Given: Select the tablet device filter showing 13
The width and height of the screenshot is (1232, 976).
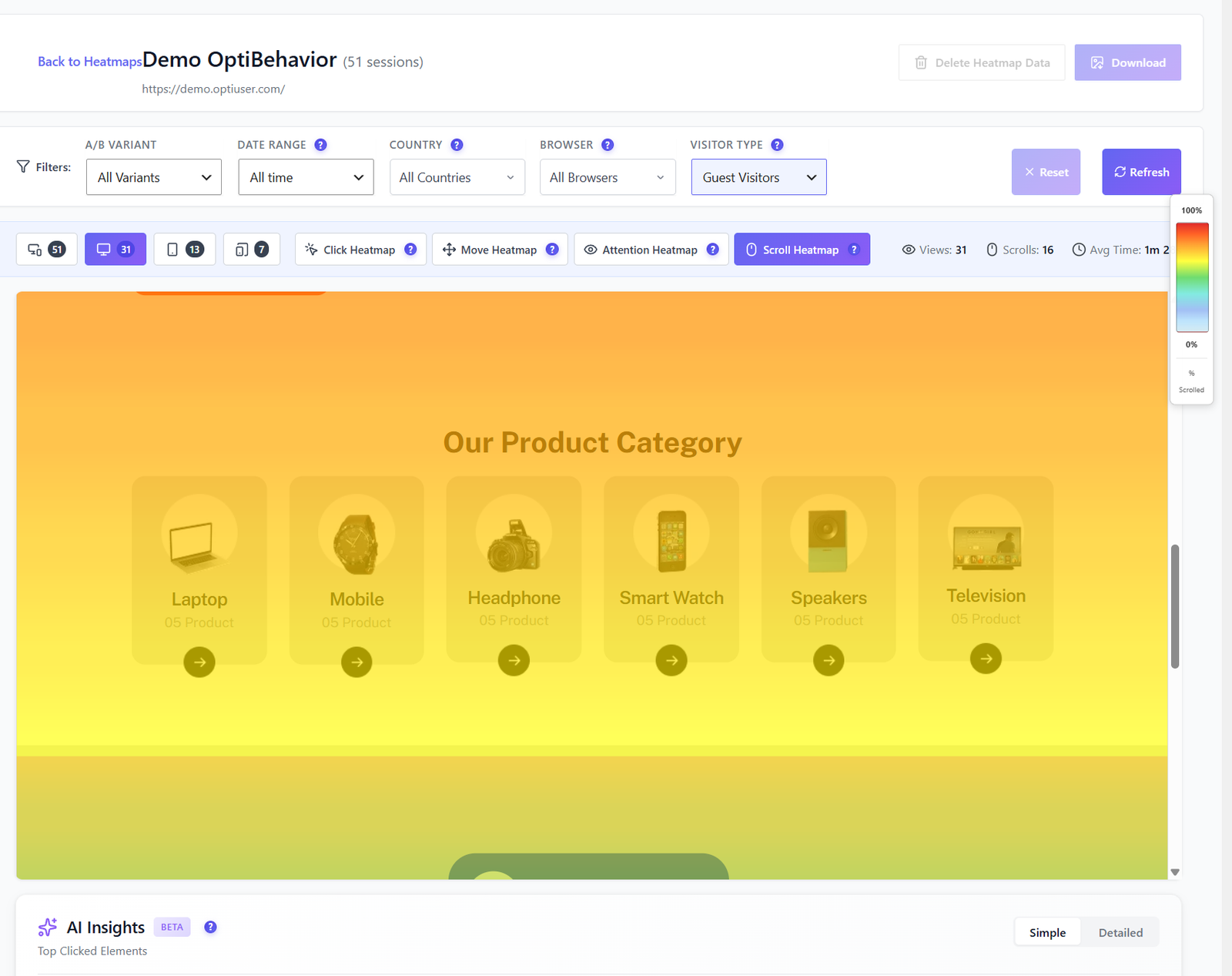Looking at the screenshot, I should pyautogui.click(x=185, y=250).
